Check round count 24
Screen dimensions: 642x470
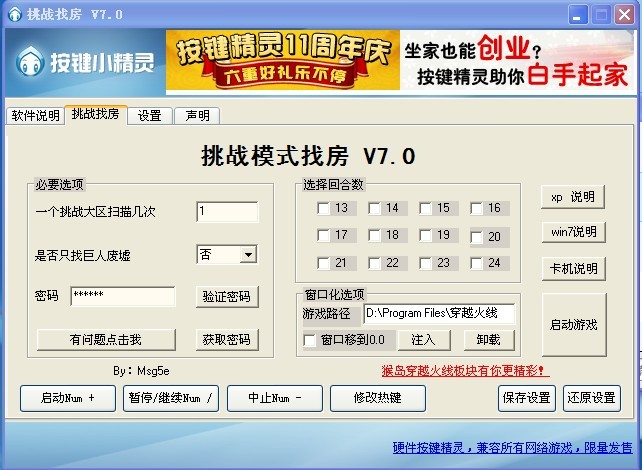476,263
